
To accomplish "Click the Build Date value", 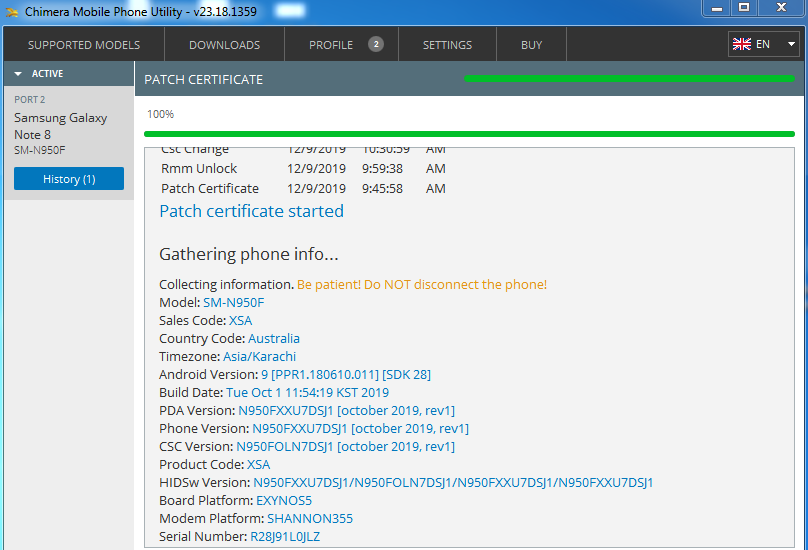I will pyautogui.click(x=308, y=393).
